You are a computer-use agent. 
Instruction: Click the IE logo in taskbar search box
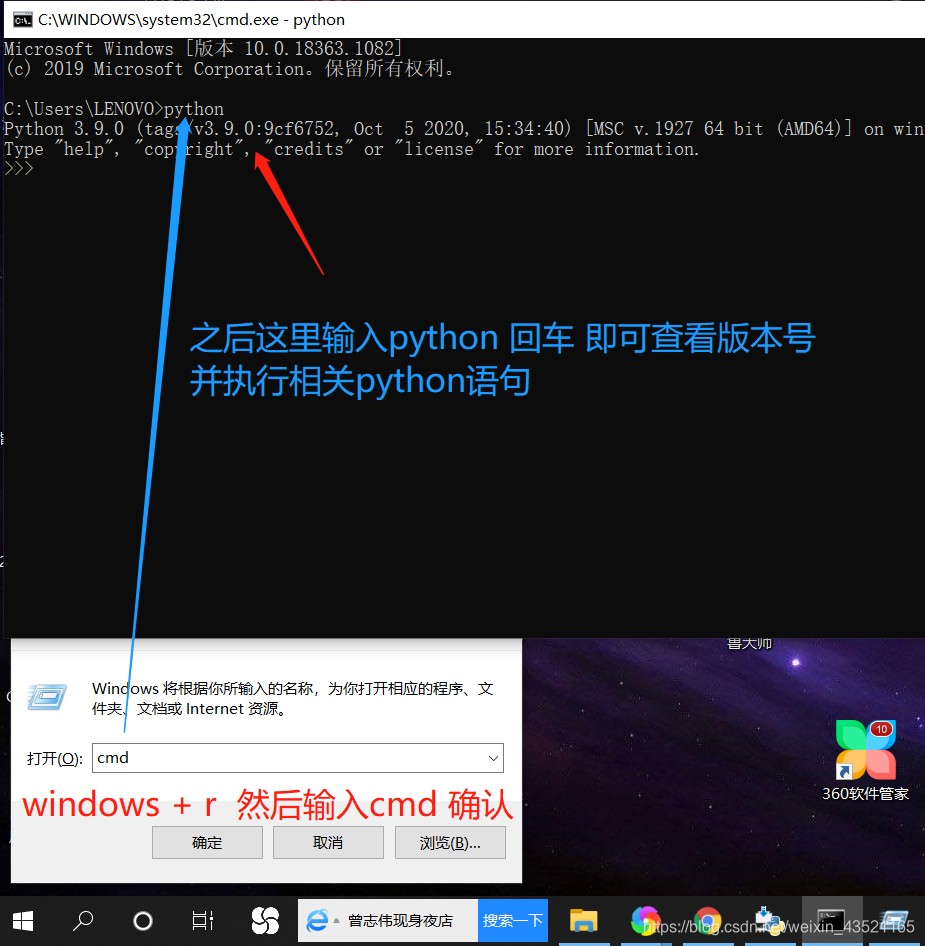click(x=317, y=921)
